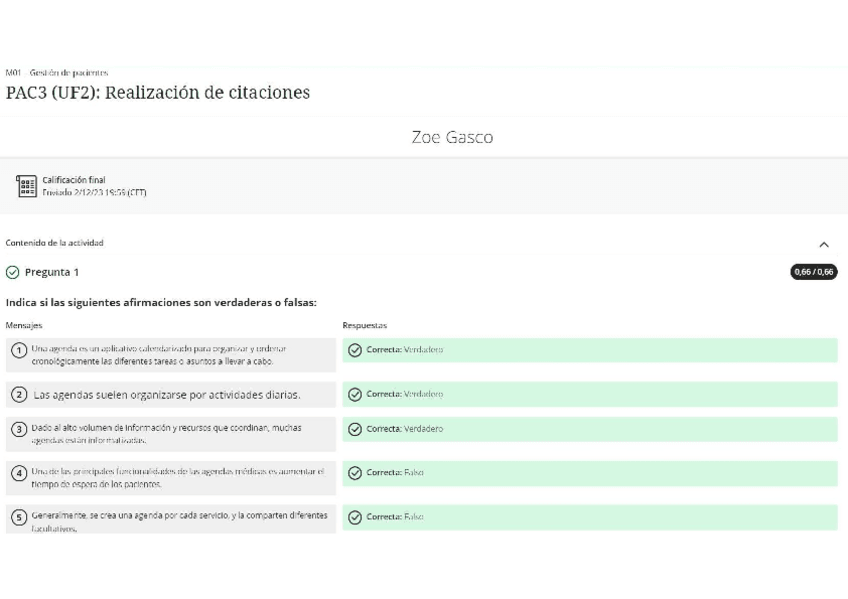This screenshot has width=848, height=599.
Task: Click the title PAC3 (UF2): Realización de citaciones
Action: click(158, 92)
